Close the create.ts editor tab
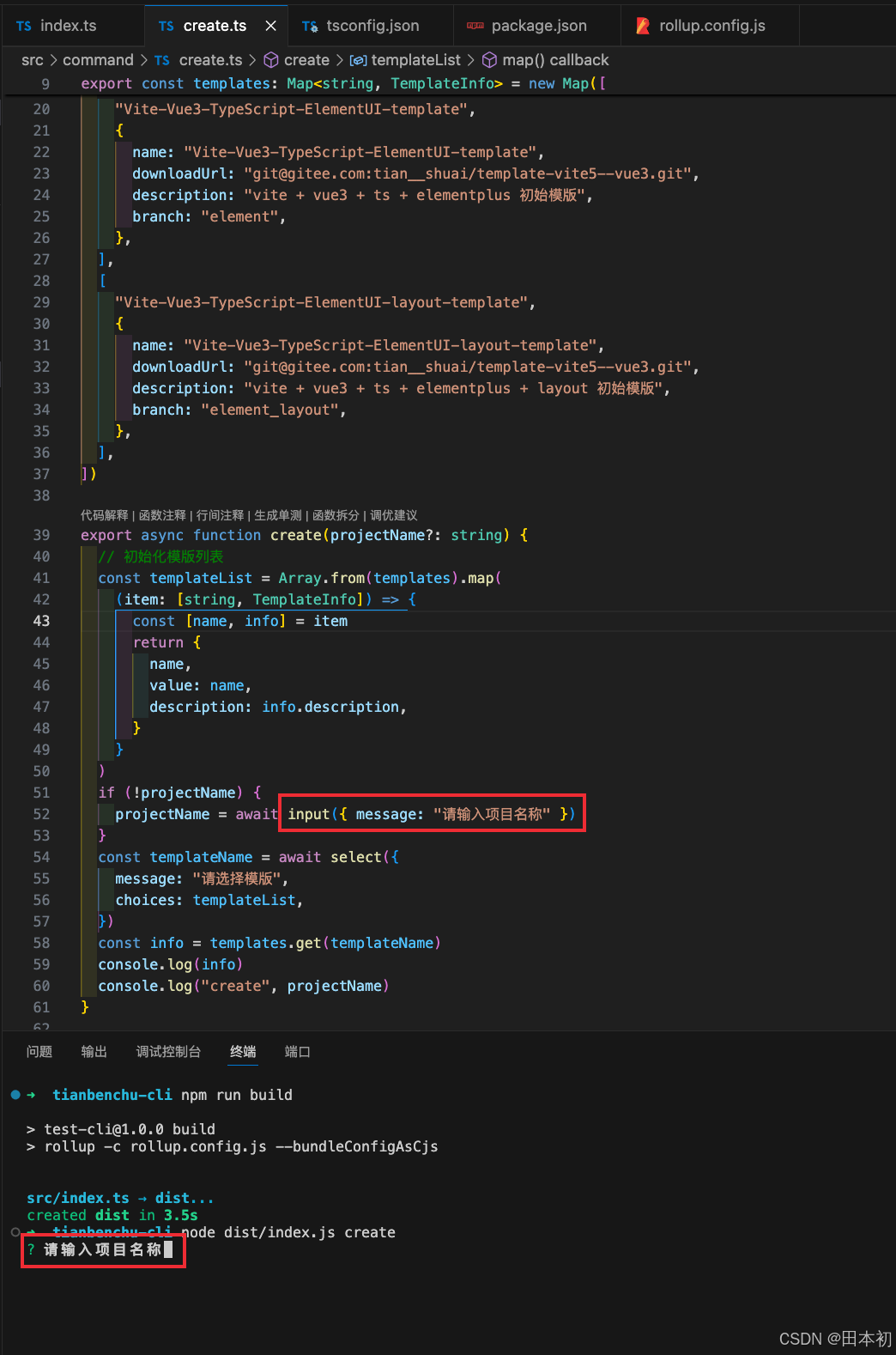The image size is (896, 1355). tap(270, 26)
